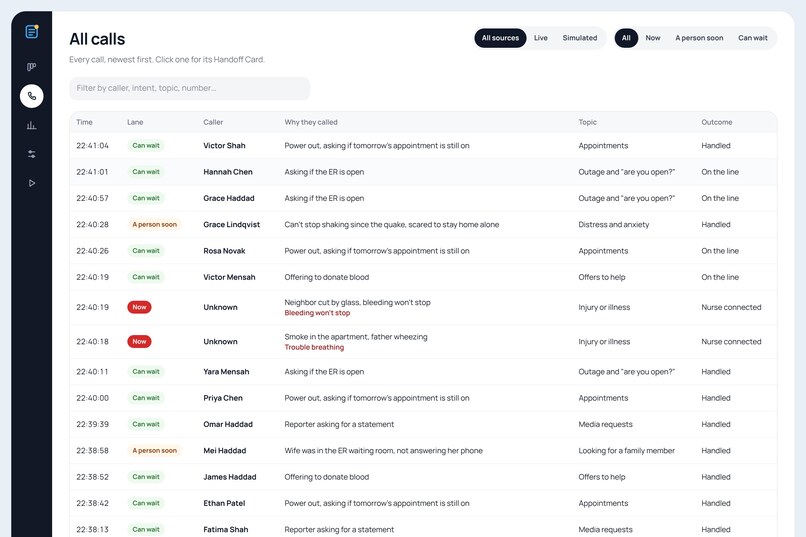This screenshot has width=806, height=537.
Task: Open Rosa Novak's call row
Action: point(423,251)
